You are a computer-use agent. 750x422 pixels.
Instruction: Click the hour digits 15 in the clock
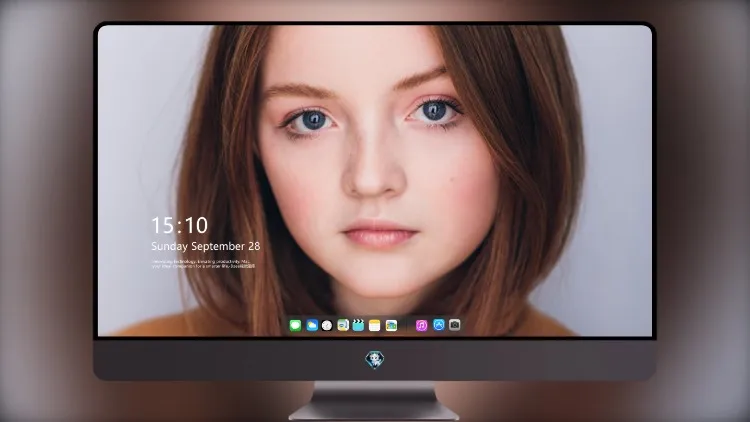[163, 225]
